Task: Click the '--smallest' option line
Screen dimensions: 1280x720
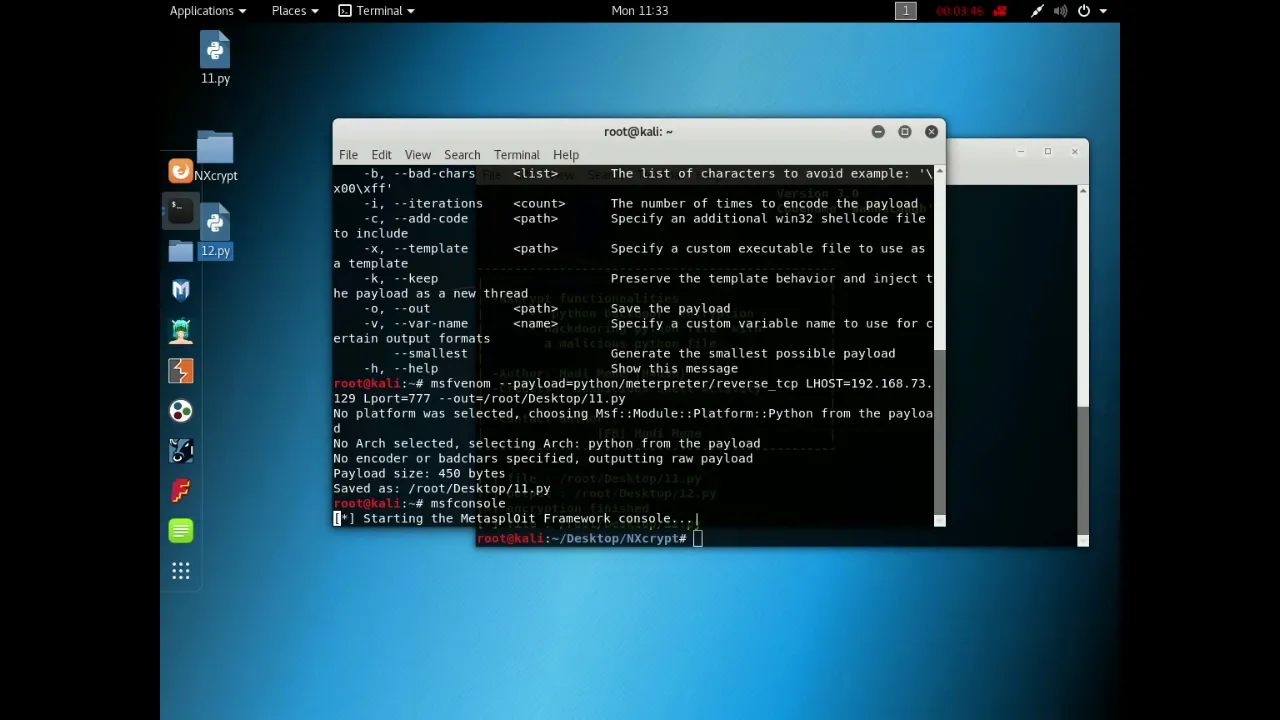Action: (645, 353)
